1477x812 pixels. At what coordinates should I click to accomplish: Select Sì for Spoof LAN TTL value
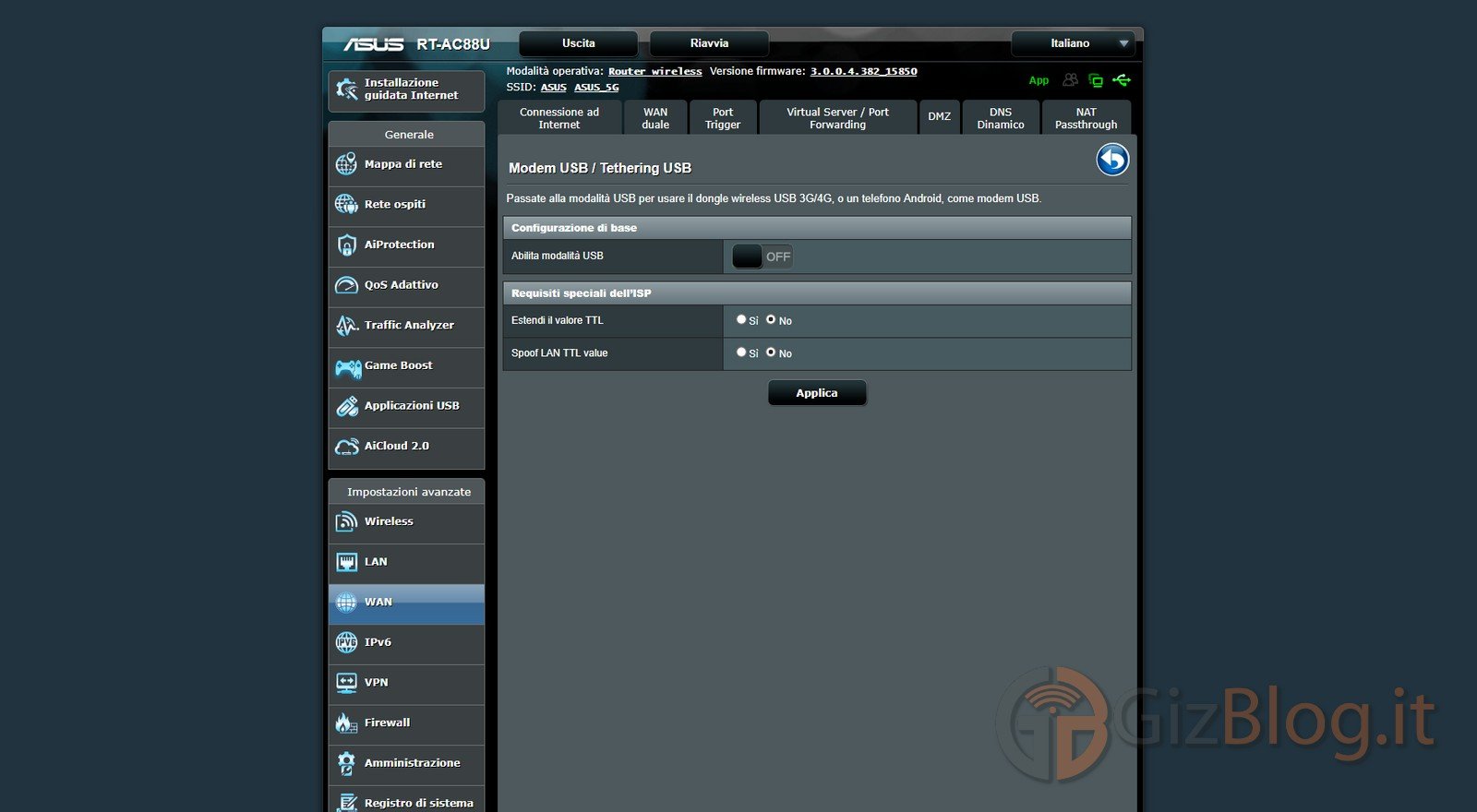[x=741, y=352]
